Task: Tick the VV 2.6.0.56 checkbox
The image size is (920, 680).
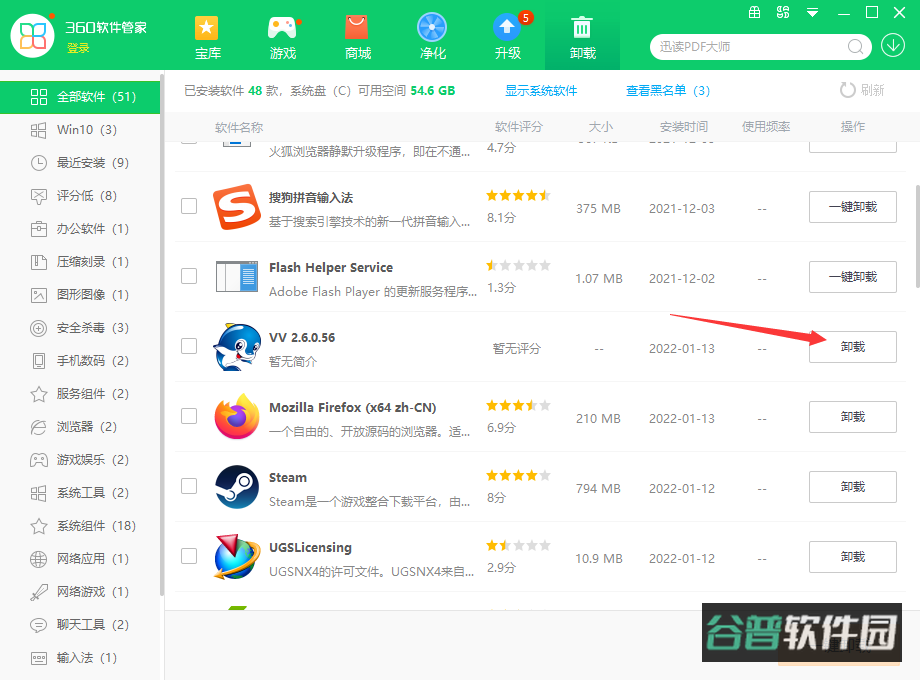Action: click(x=189, y=346)
